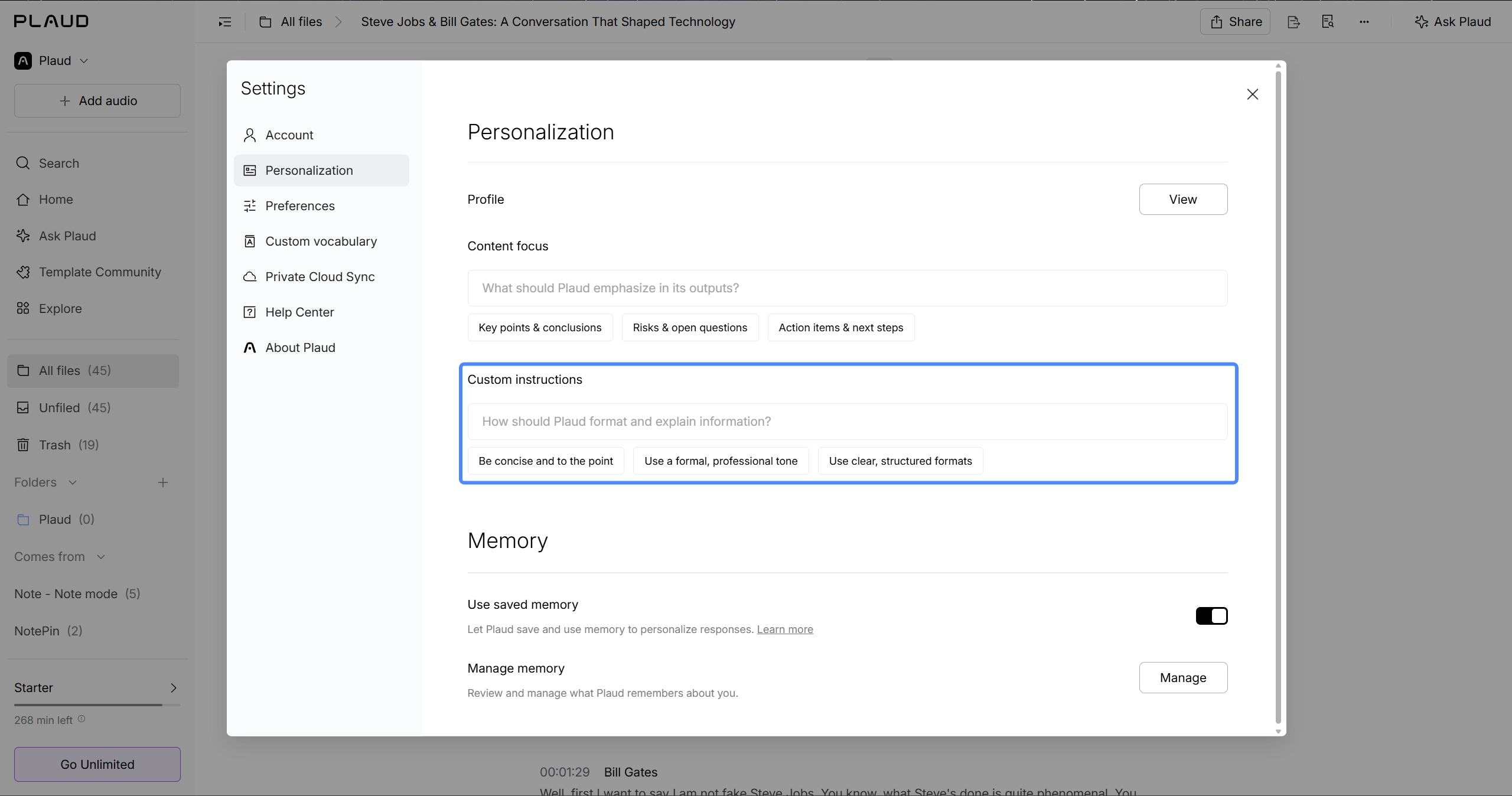Select the Use clear, structured formats chip

900,461
